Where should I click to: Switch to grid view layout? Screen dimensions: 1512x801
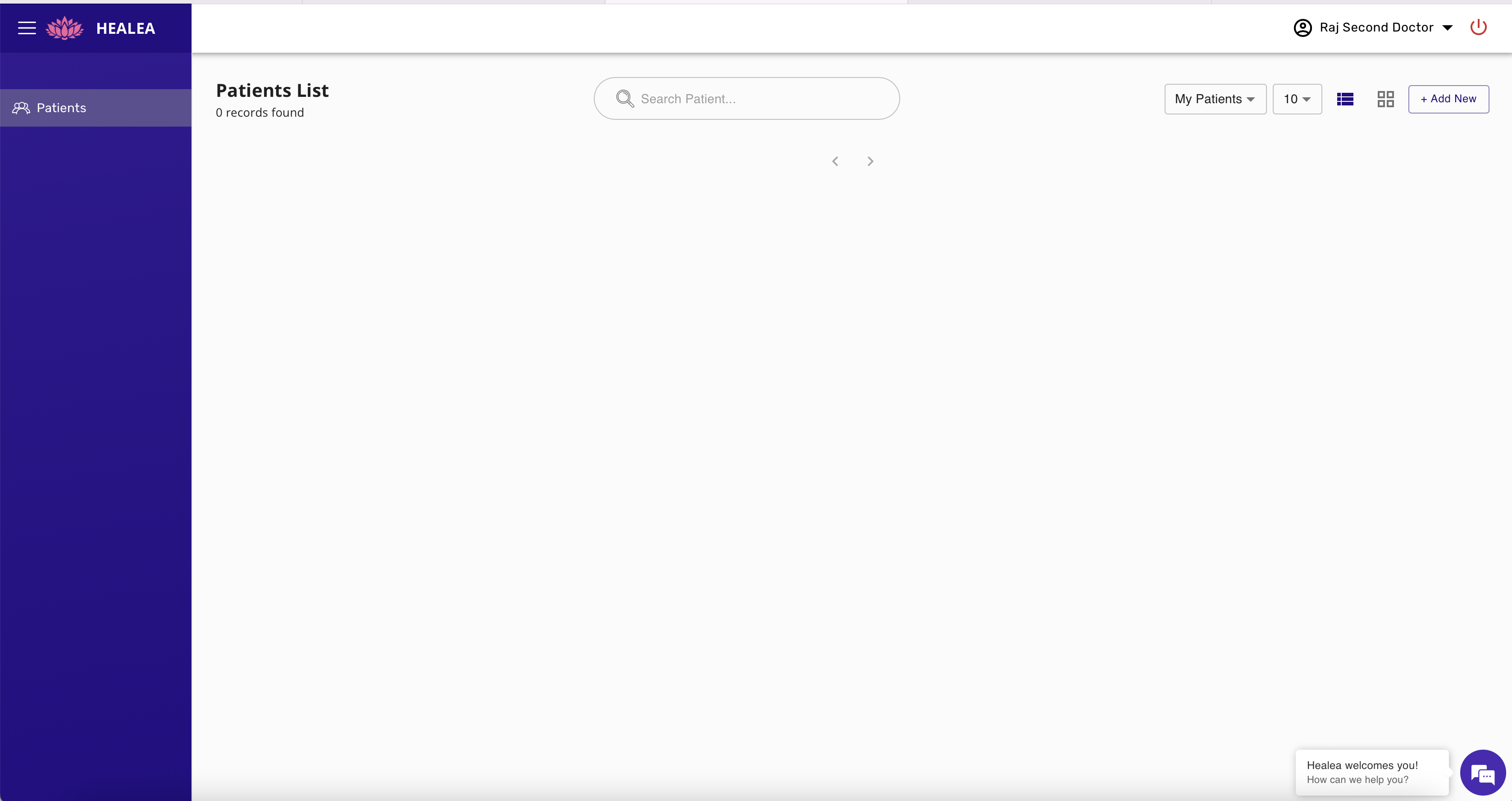click(x=1385, y=99)
